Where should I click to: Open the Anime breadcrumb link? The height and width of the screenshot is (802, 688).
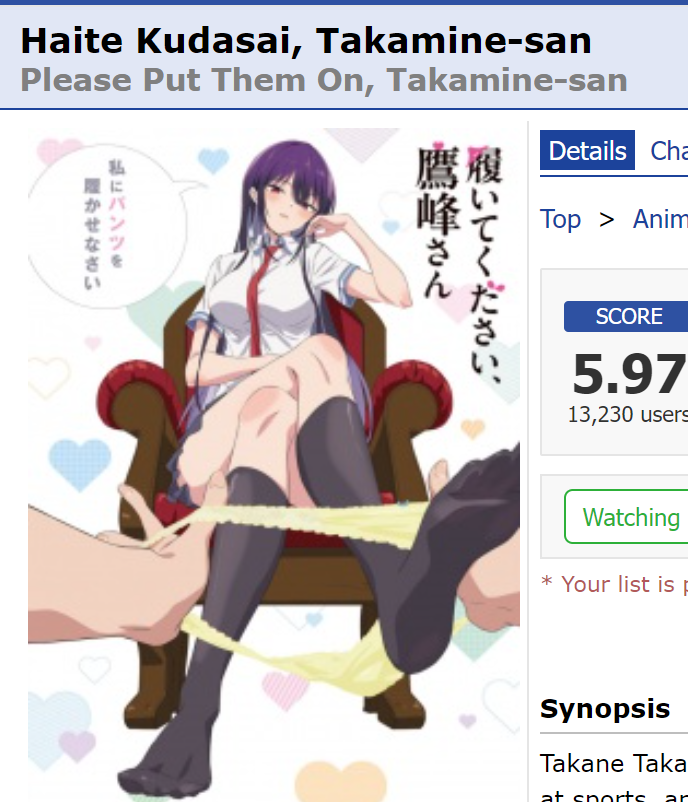click(660, 219)
